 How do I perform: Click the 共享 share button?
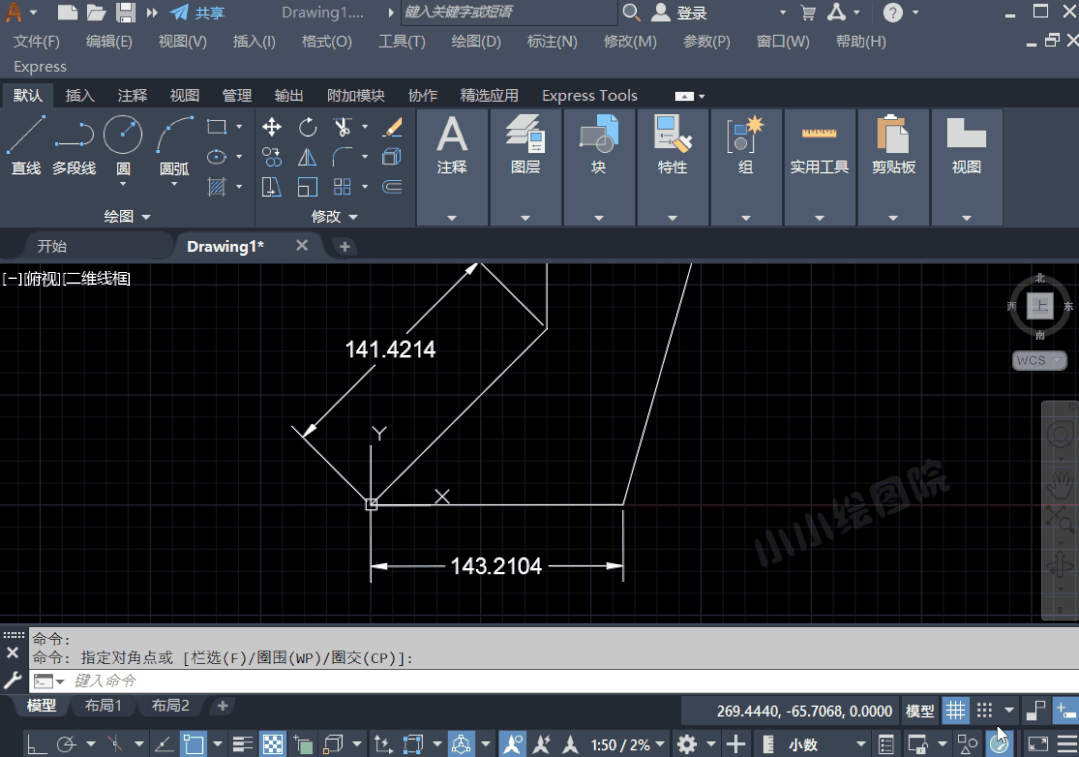click(x=197, y=12)
